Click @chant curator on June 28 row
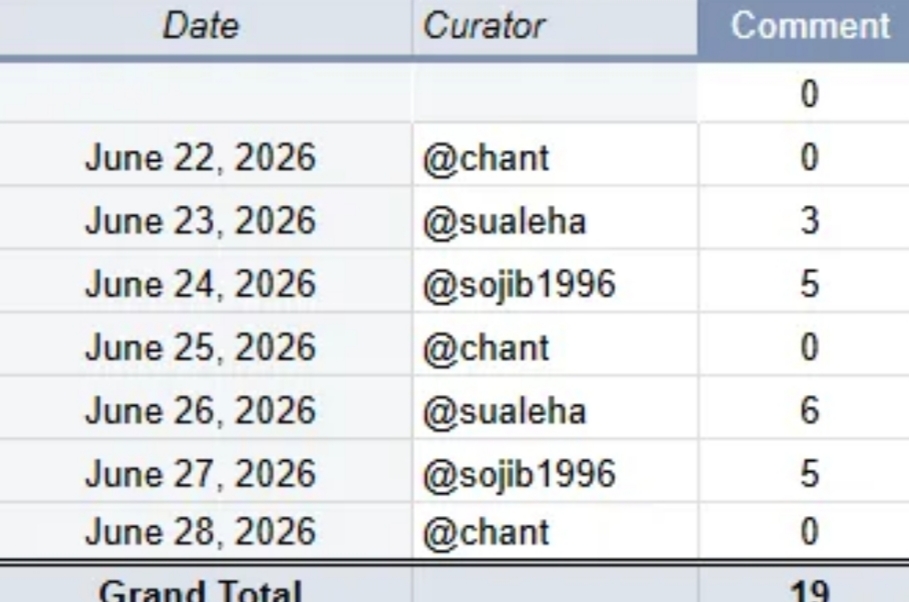The image size is (909, 602). pos(486,532)
